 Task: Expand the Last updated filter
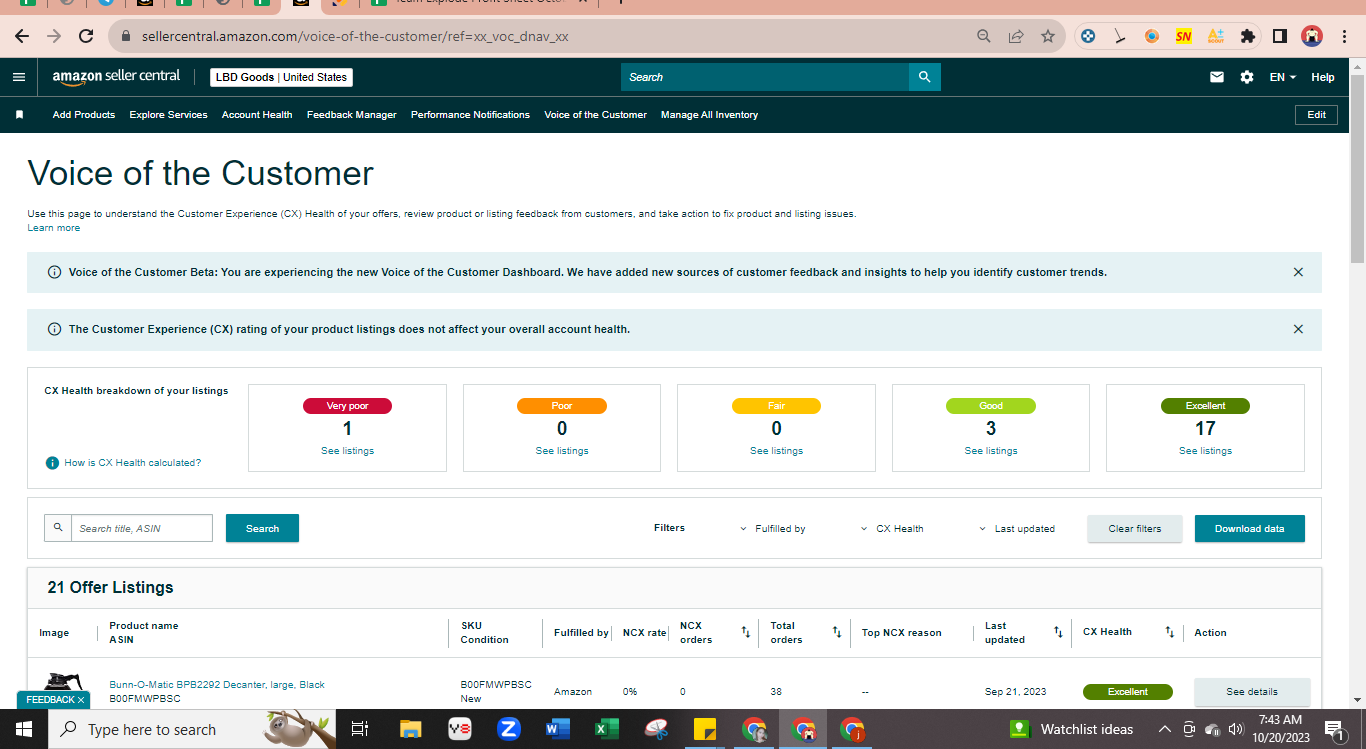click(x=1016, y=529)
